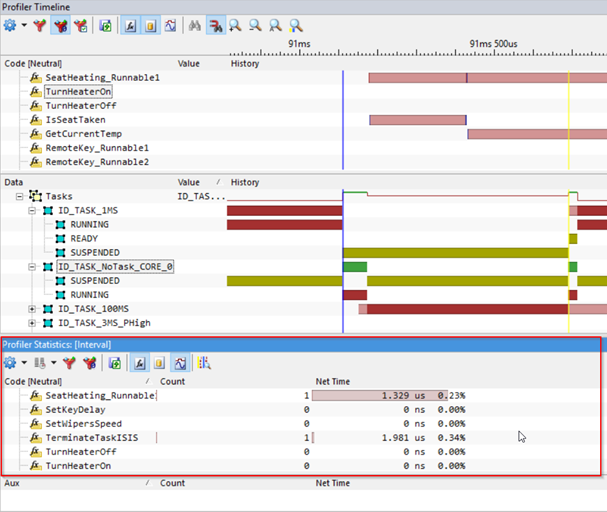
Task: Open the Profiler Statistics settings gear
Action: coord(12,362)
